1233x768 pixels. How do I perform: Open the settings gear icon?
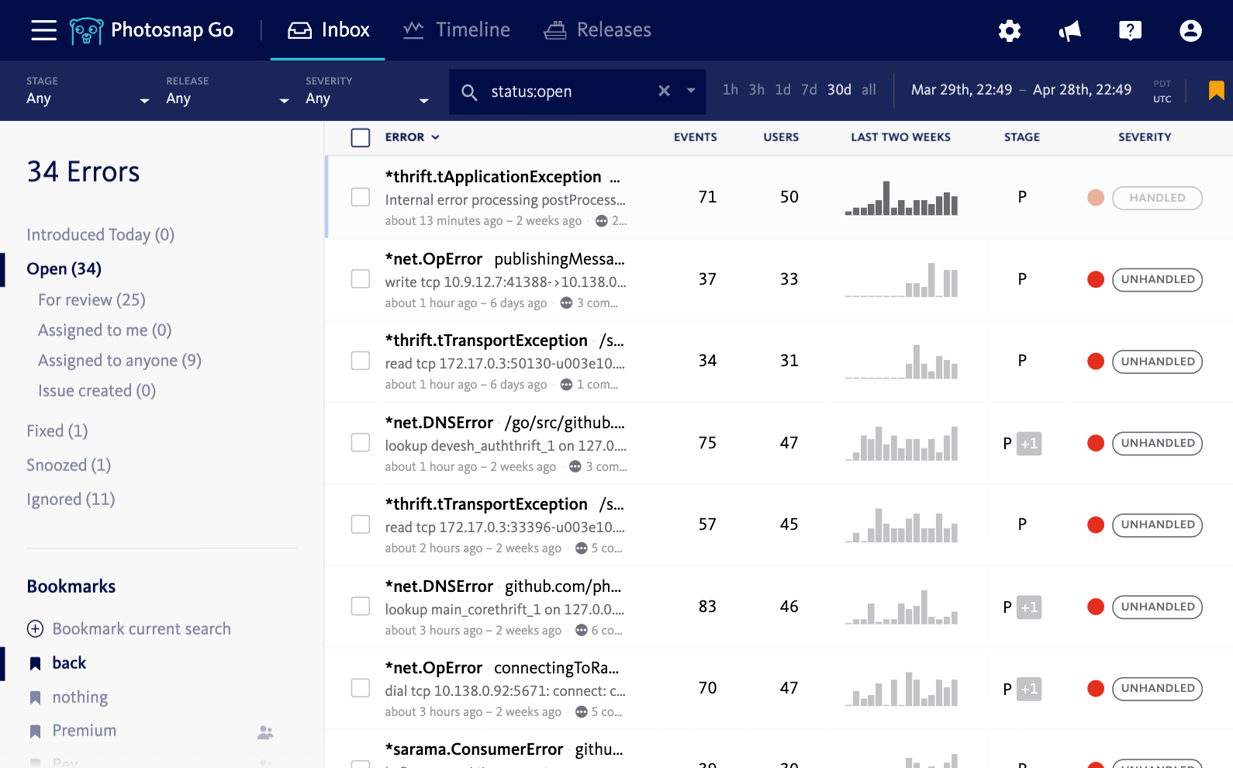point(1009,31)
